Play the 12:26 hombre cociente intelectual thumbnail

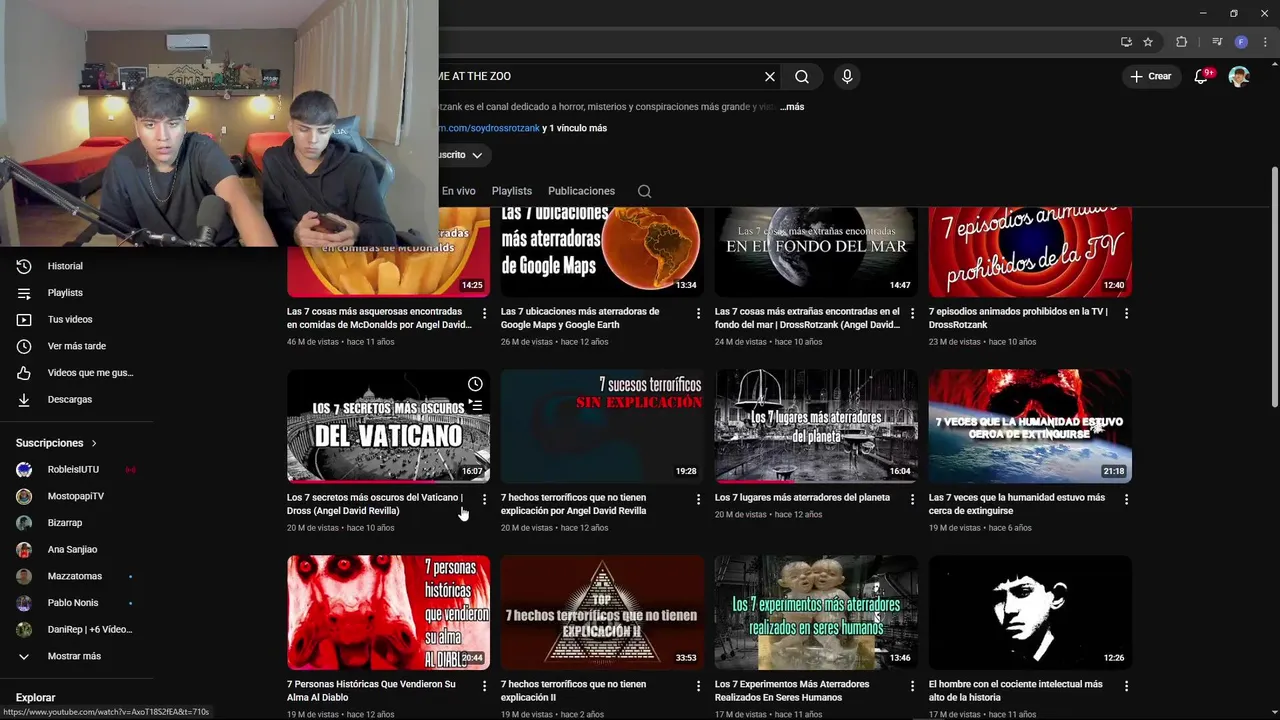(1030, 613)
